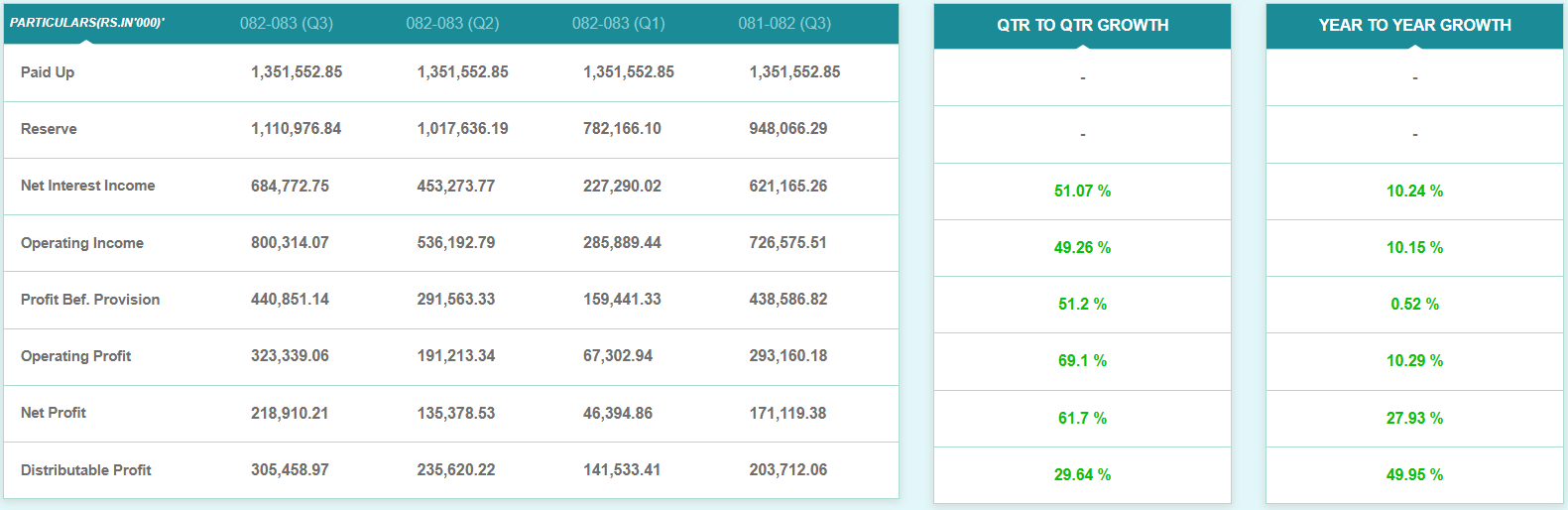
Task: Click the PARTICULARS(RS.IN'000) column header
Action: tap(87, 23)
